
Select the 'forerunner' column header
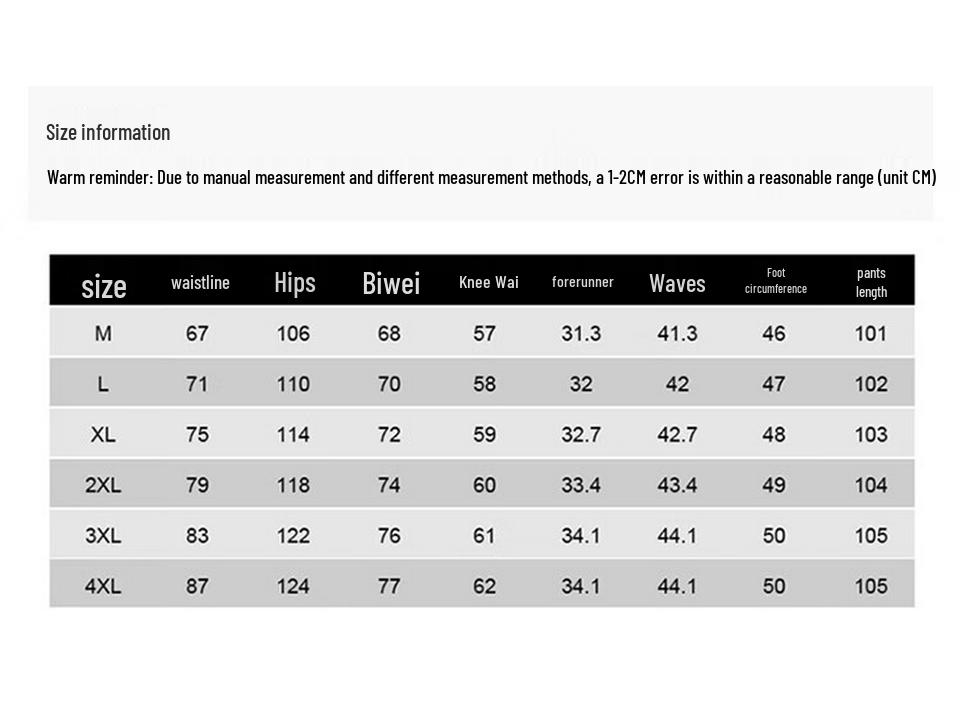582,283
